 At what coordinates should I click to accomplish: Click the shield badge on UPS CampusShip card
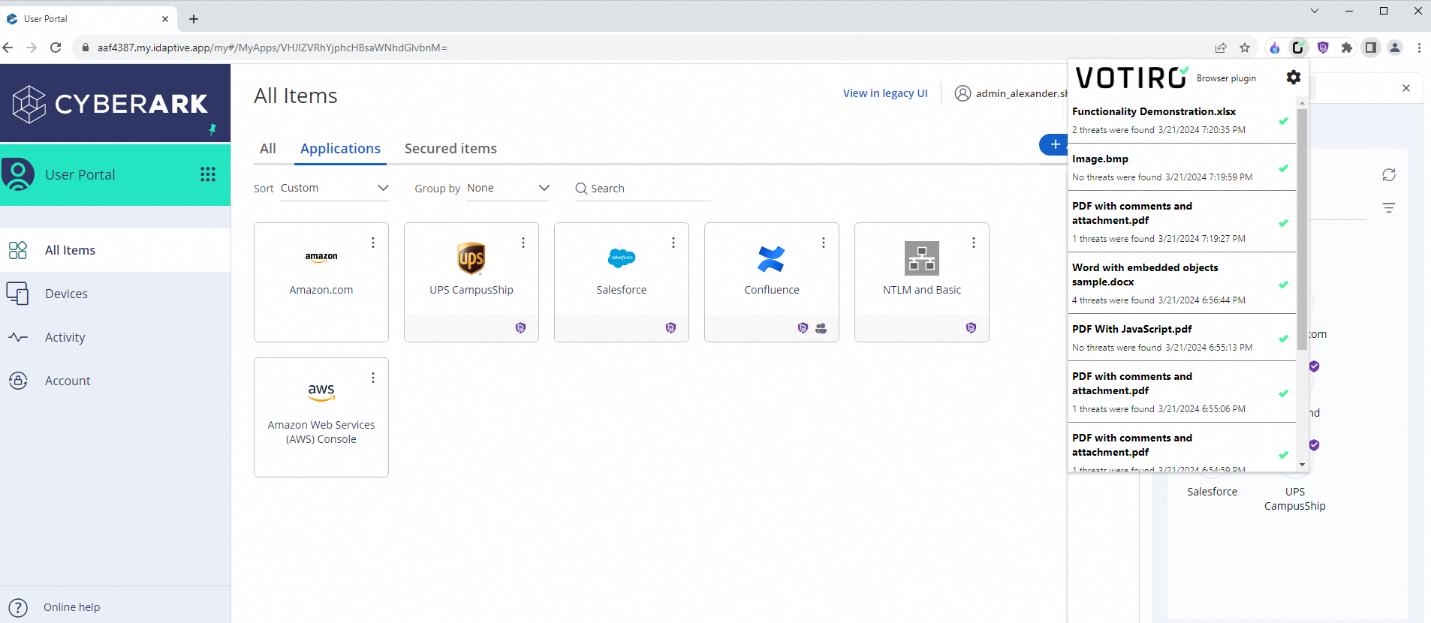pyautogui.click(x=520, y=328)
